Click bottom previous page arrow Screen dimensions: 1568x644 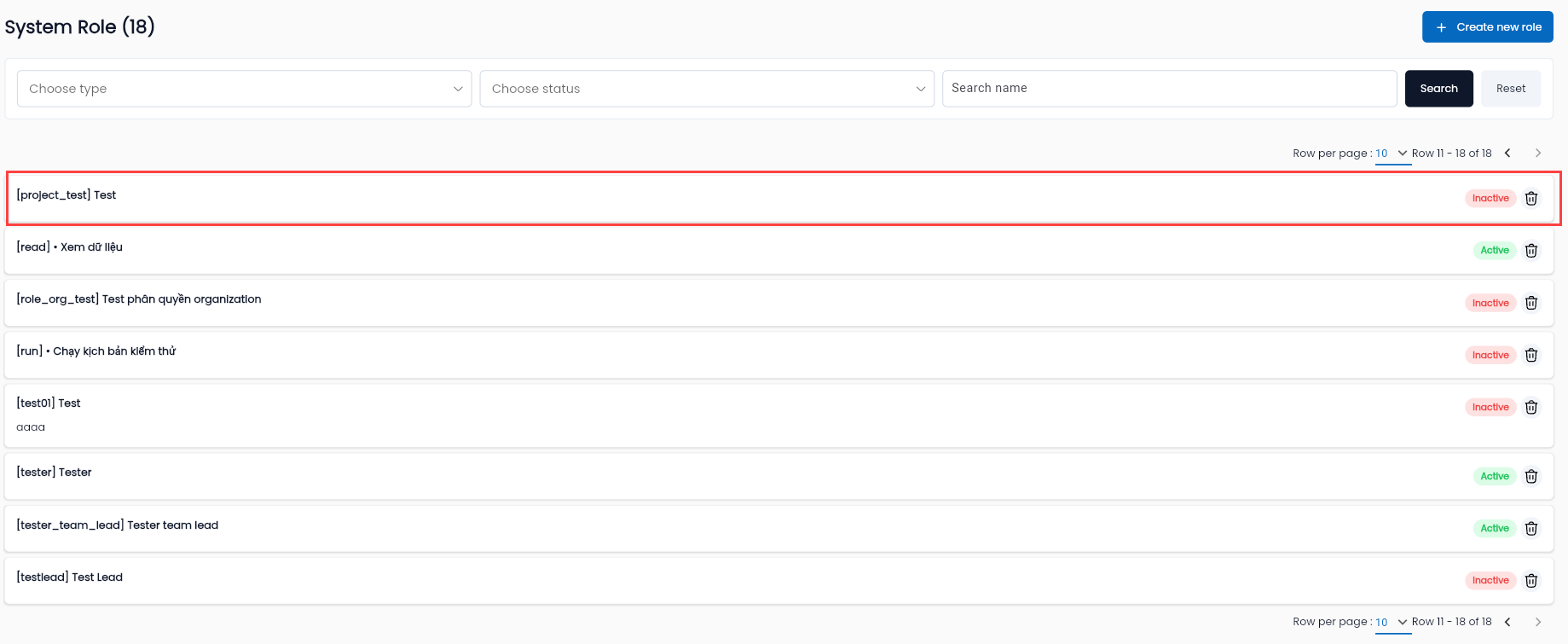point(1507,622)
